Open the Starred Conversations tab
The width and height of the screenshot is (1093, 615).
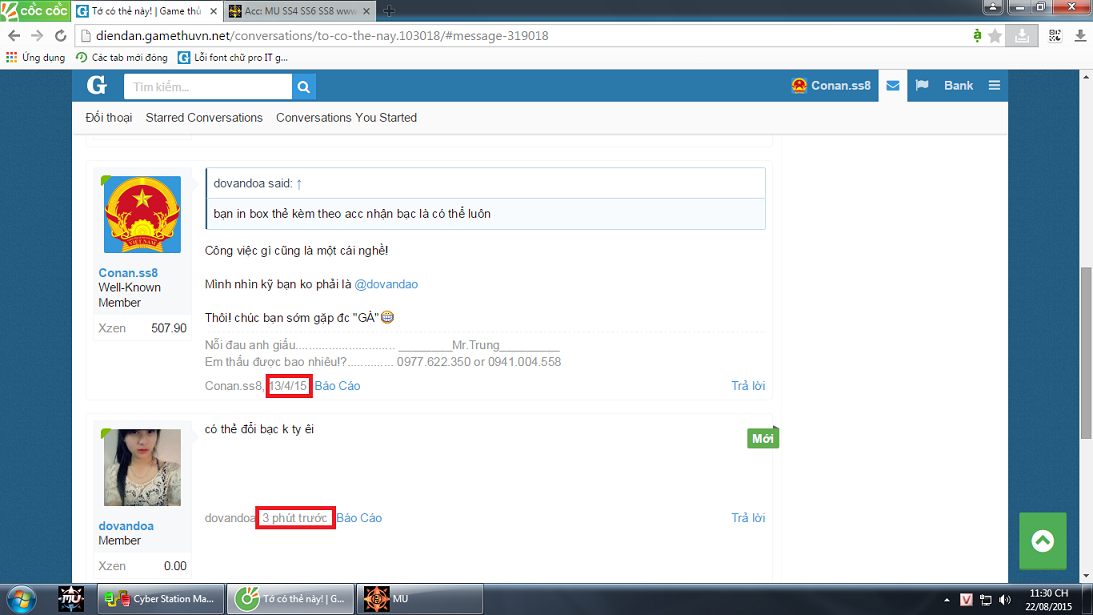coord(204,118)
